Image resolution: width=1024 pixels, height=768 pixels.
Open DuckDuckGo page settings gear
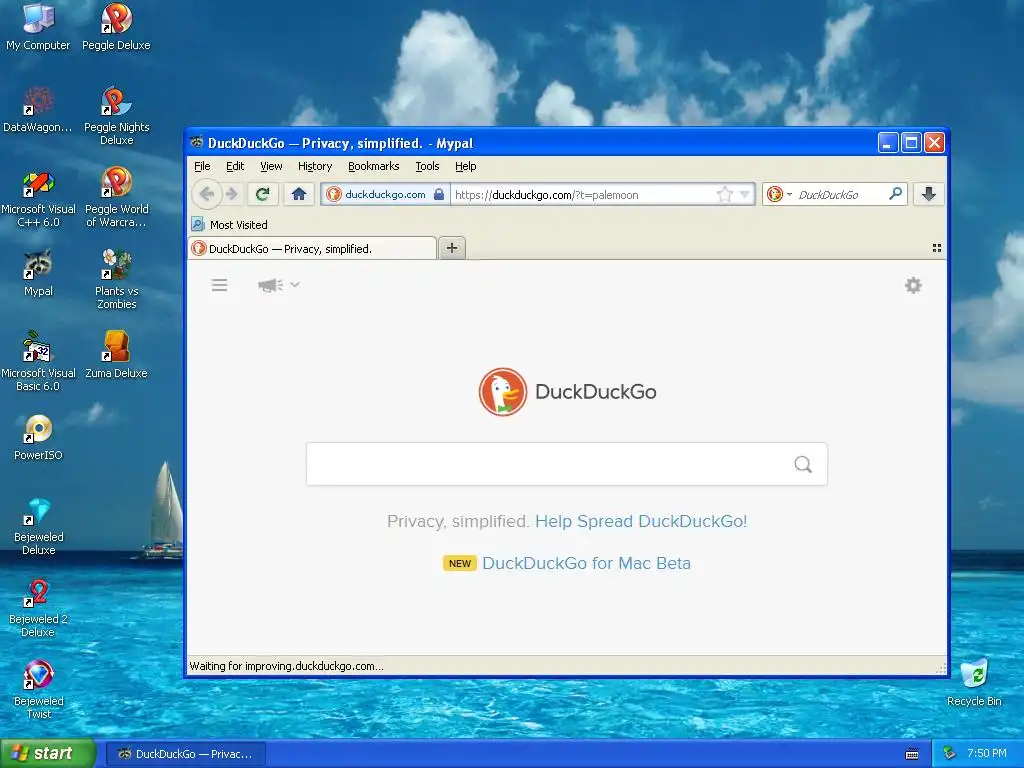coord(913,285)
